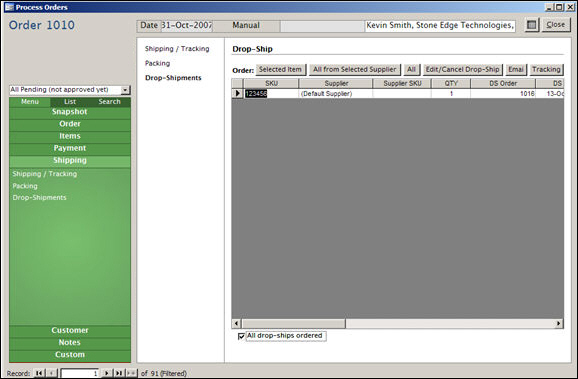Click the grid view icon beside Close
The image size is (578, 379).
click(532, 25)
